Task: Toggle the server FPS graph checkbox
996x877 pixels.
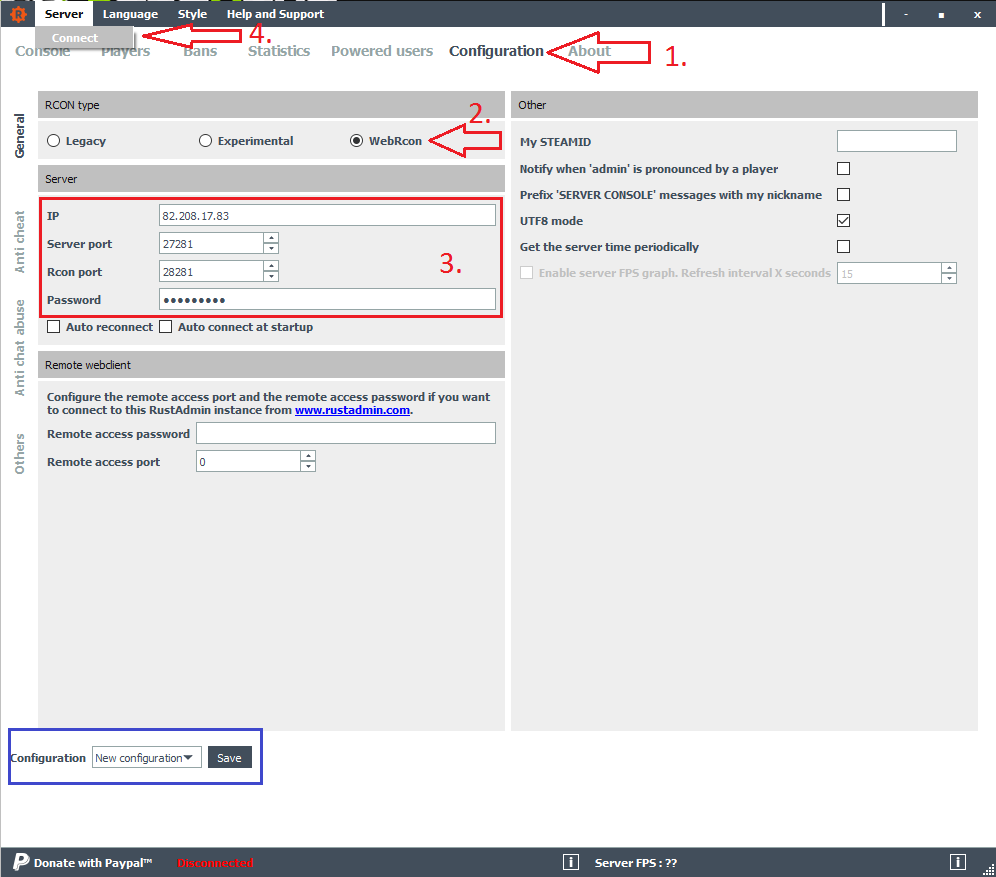Action: [x=527, y=273]
